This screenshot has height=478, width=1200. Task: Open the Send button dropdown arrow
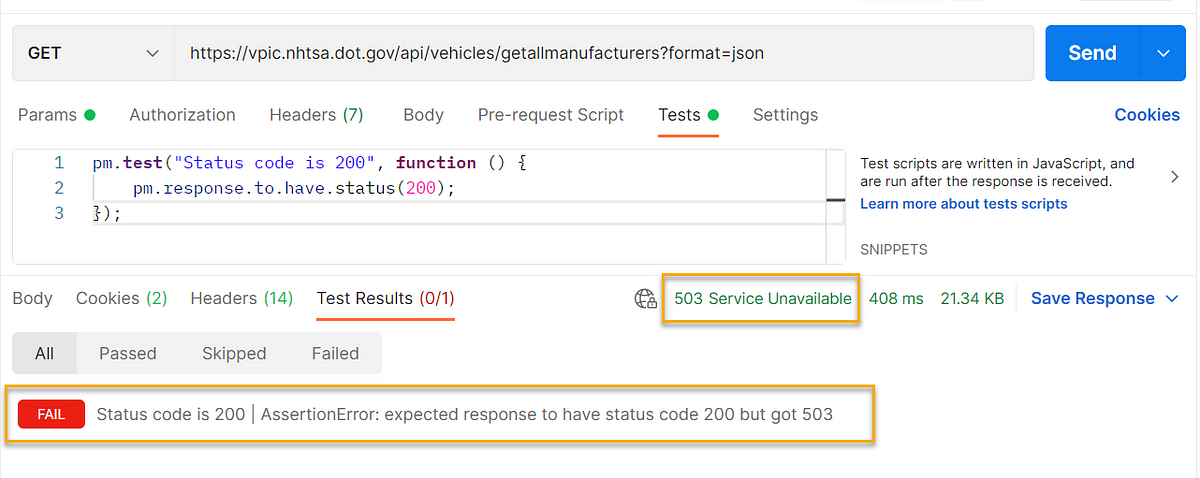[1163, 53]
